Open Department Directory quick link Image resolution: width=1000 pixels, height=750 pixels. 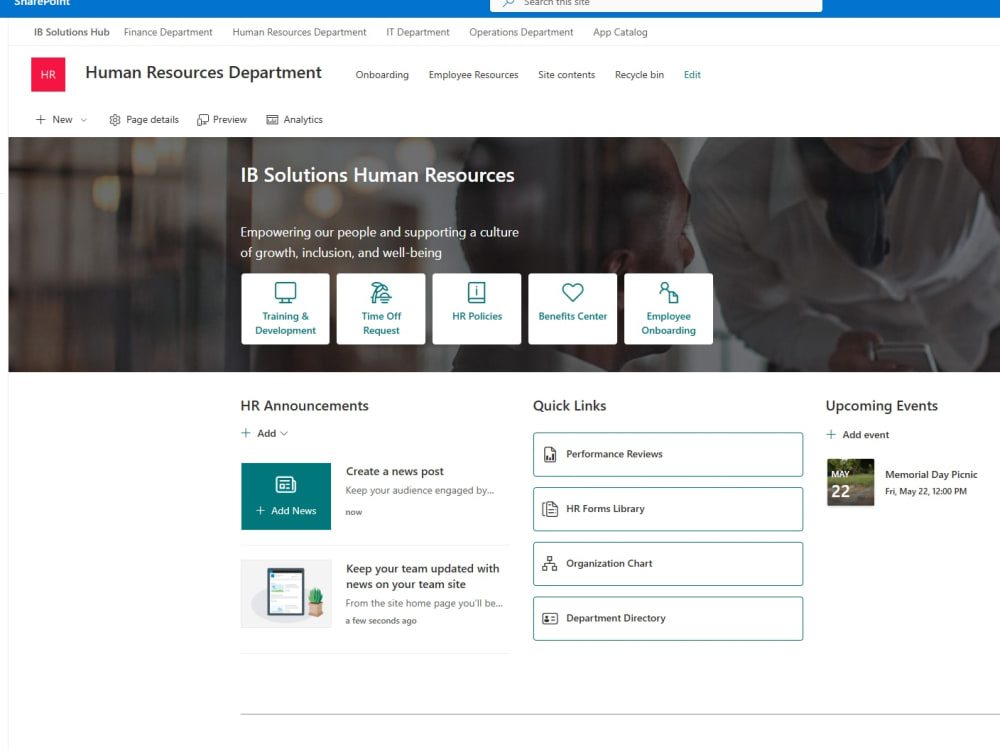click(668, 619)
